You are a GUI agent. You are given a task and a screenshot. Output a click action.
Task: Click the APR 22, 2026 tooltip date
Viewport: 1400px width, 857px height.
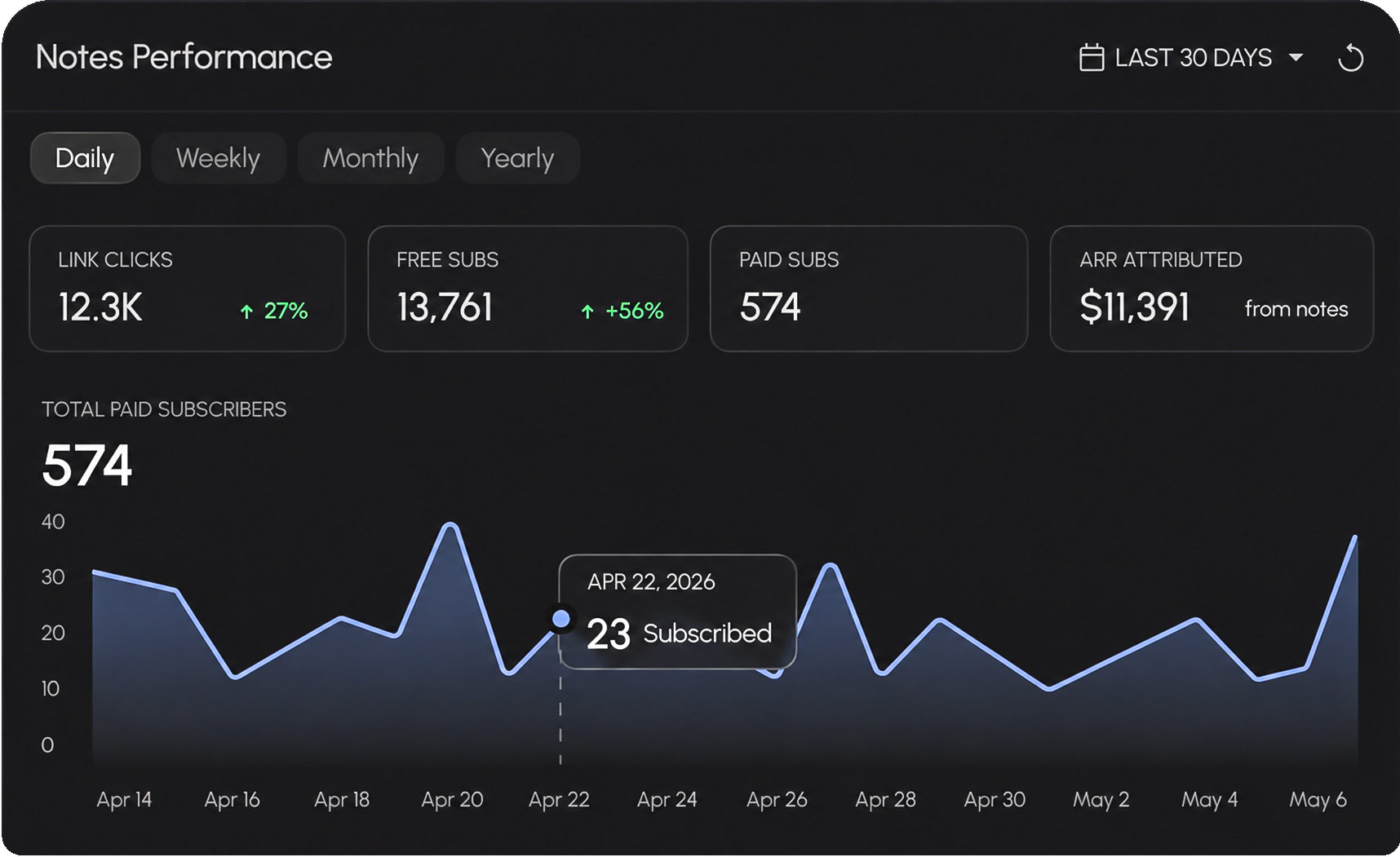[x=651, y=581]
